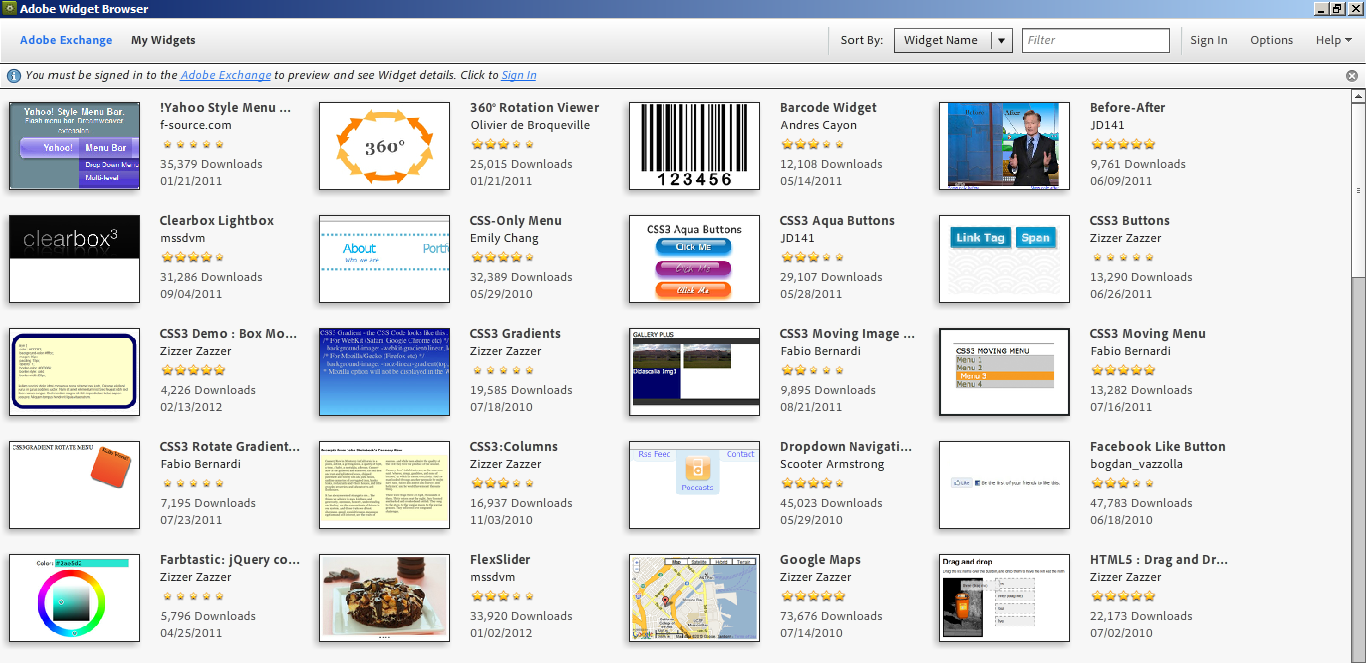Click the star rating for Facebook Like Button

1122,483
